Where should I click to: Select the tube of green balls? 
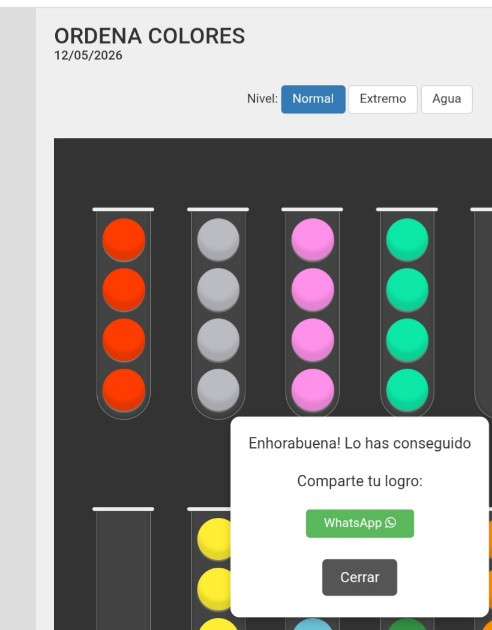click(407, 314)
